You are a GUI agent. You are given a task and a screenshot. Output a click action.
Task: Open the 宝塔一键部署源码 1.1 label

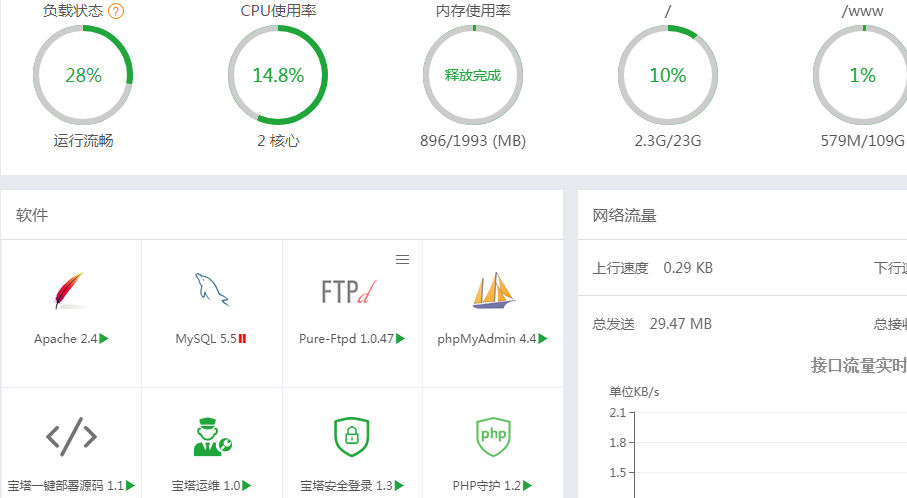pyautogui.click(x=65, y=486)
